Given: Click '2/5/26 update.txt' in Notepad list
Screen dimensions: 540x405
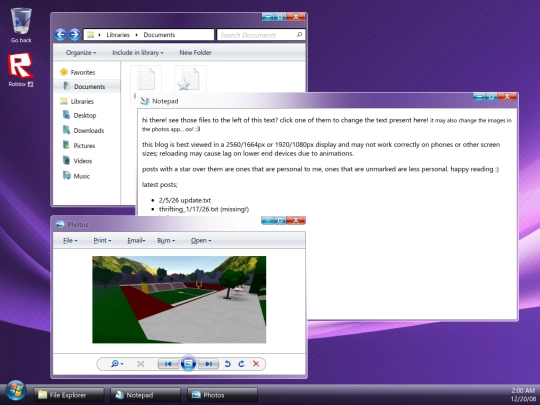Looking at the screenshot, I should coord(185,200).
